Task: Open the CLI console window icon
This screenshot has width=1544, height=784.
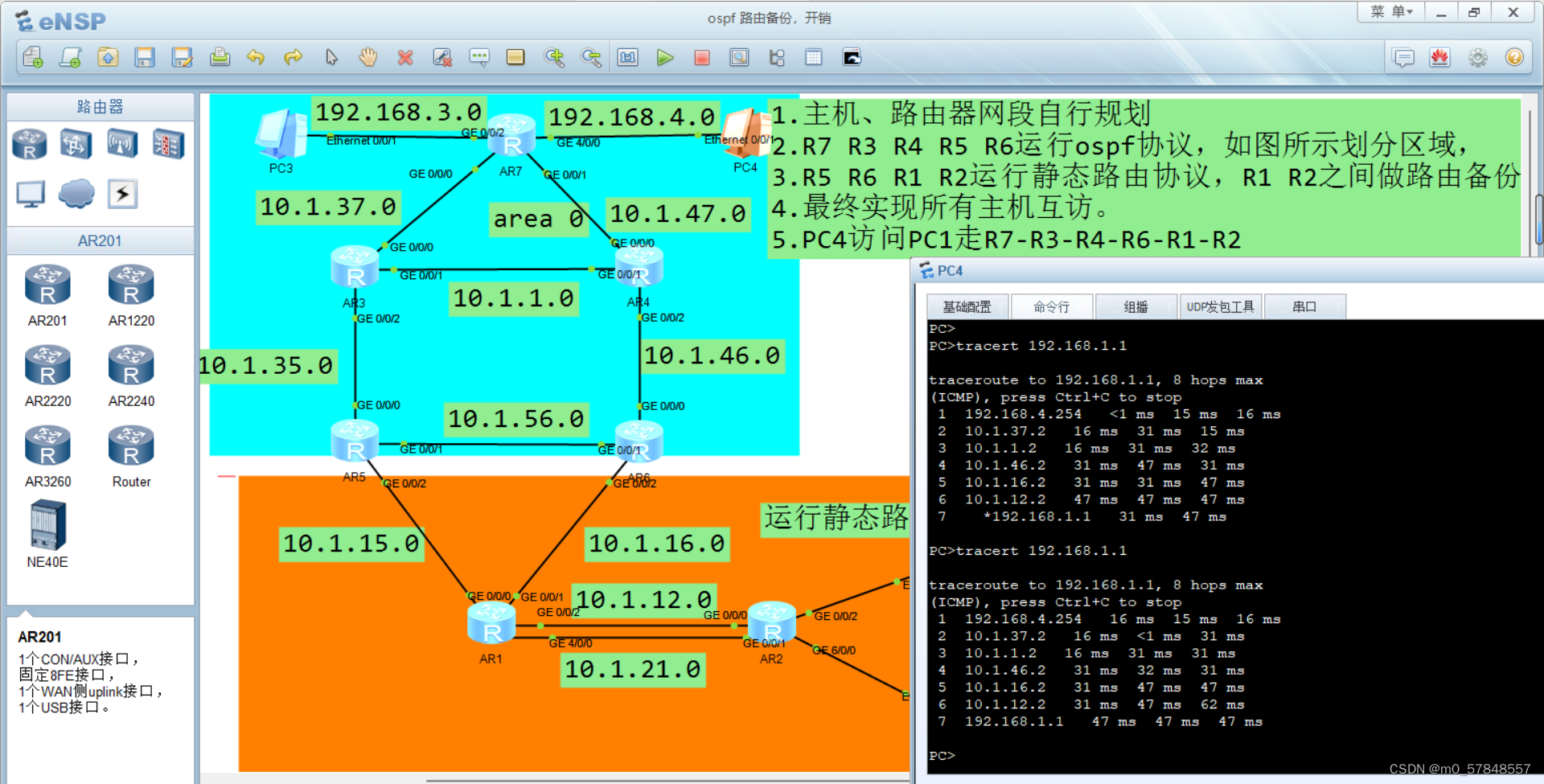Action: click(852, 57)
